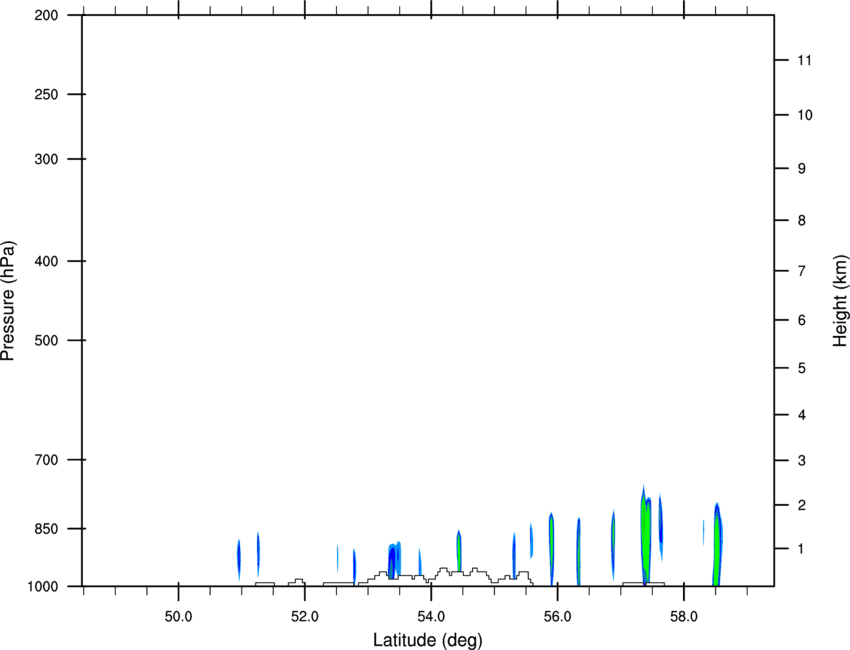Click latitude tick label 52.0
Viewport: 850px width, 650px height.
[305, 617]
